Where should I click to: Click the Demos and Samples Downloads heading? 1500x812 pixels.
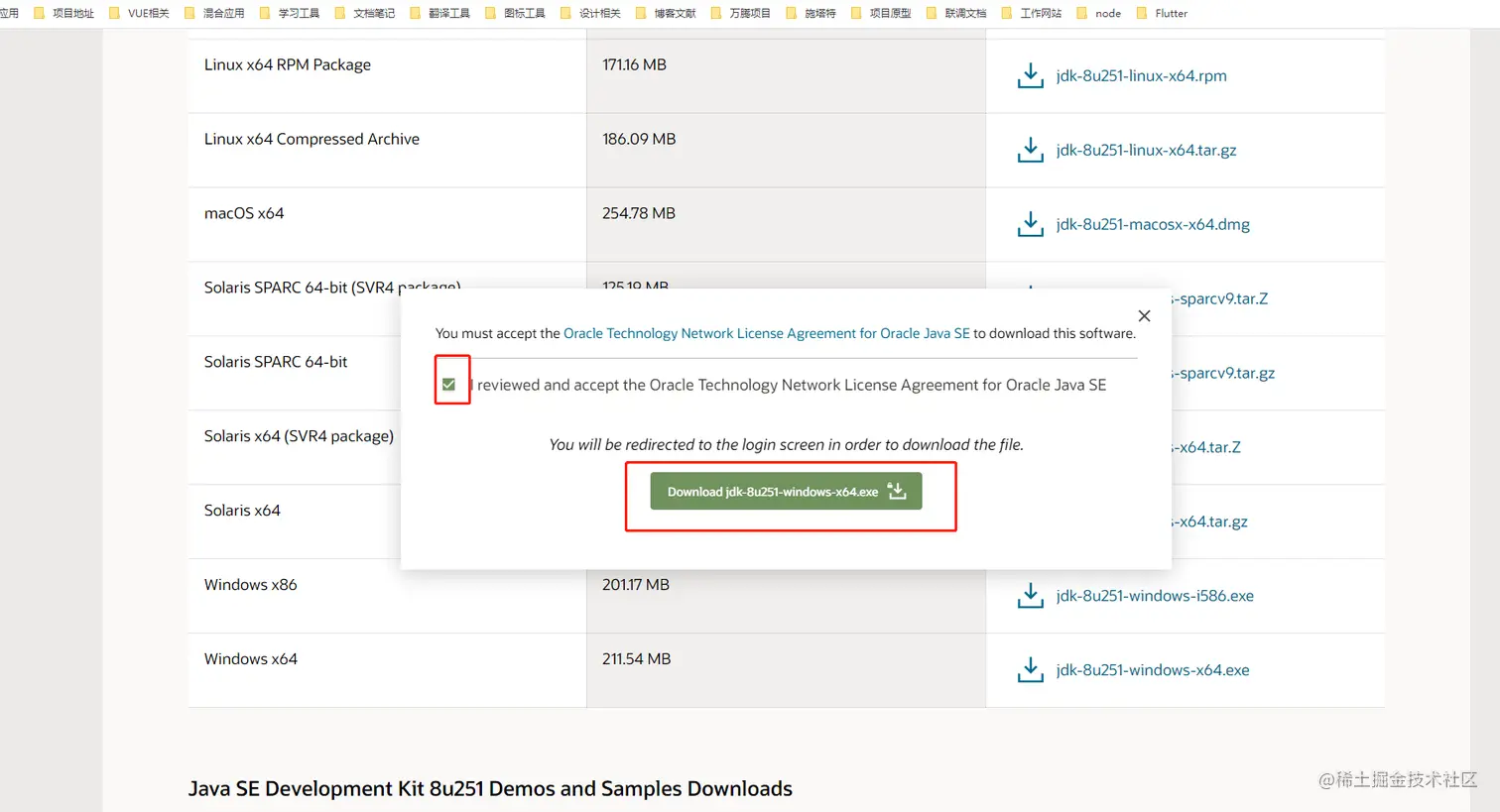coord(490,789)
